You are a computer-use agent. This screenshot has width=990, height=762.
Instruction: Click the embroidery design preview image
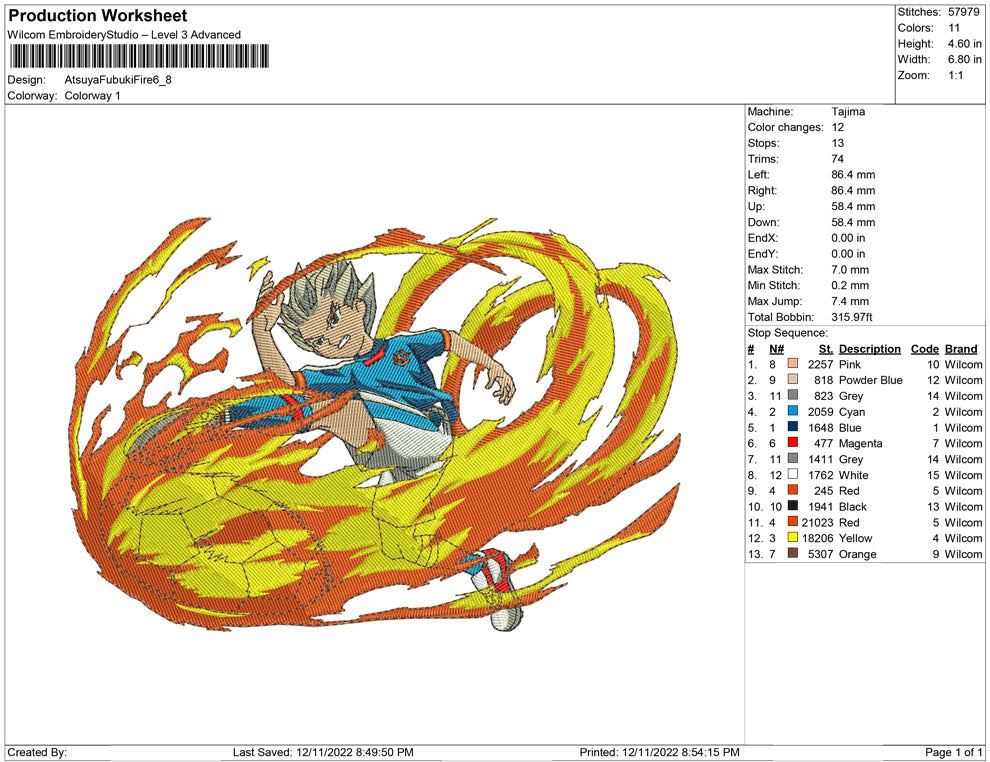[377, 425]
